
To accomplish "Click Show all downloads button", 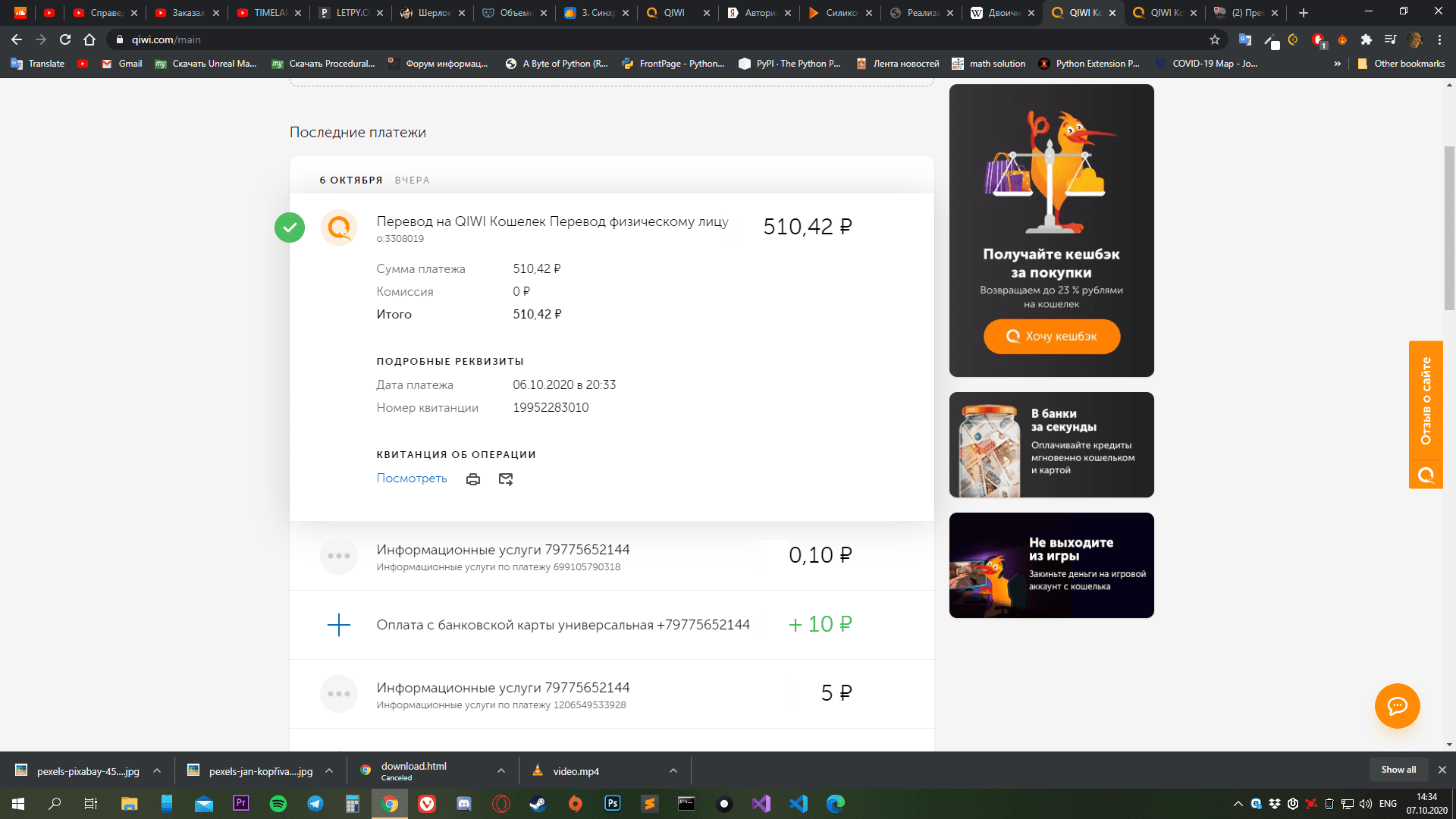I will coord(1398,770).
